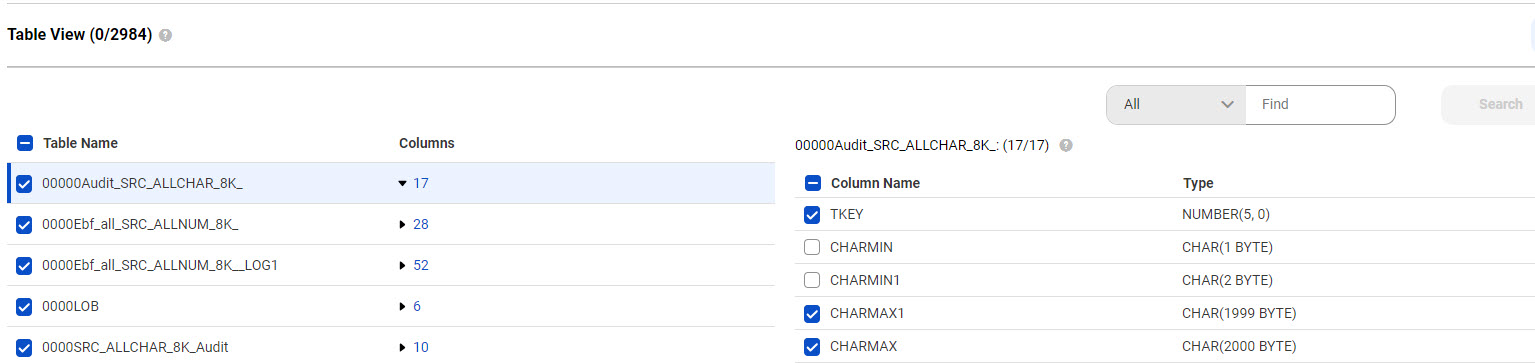This screenshot has height=363, width=1535.
Task: Click the help icon beside Table View
Action: point(165,35)
